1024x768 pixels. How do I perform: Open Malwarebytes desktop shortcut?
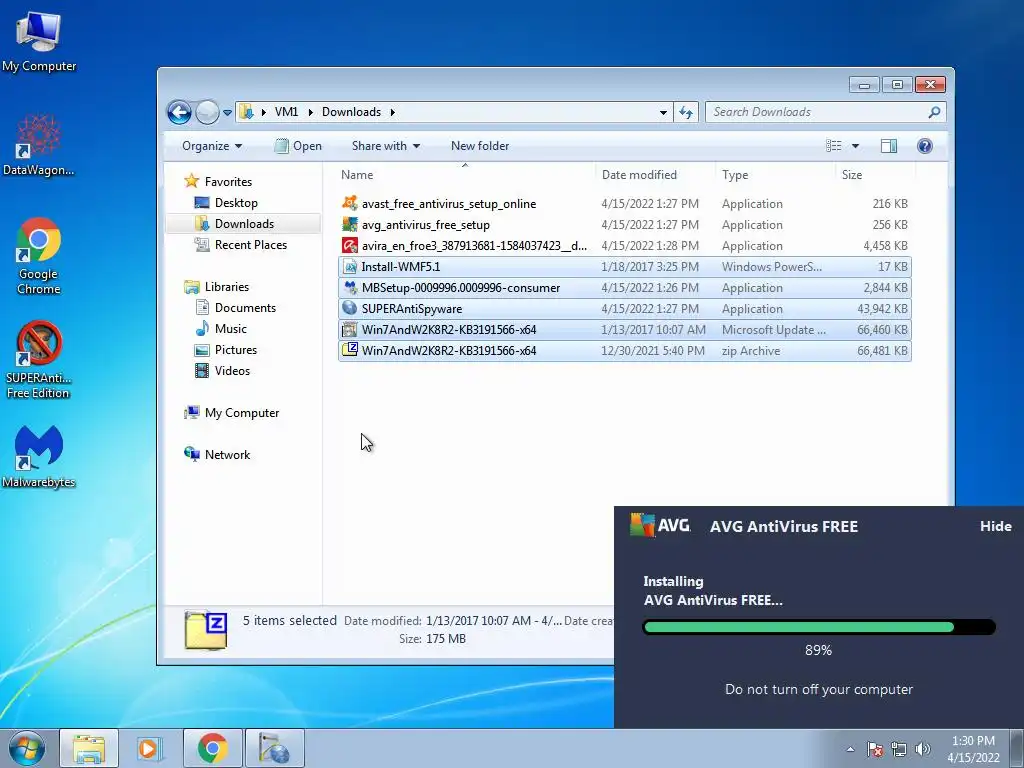click(x=39, y=456)
